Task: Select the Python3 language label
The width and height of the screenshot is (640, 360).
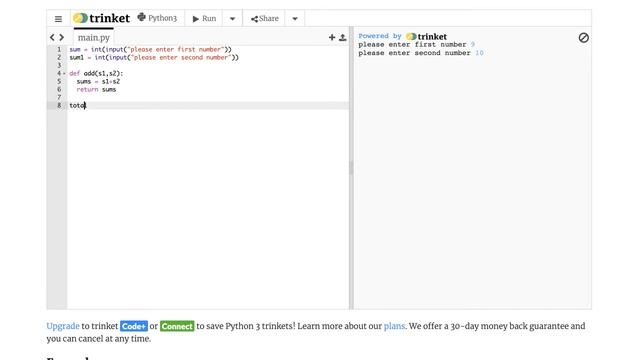Action: coord(158,18)
